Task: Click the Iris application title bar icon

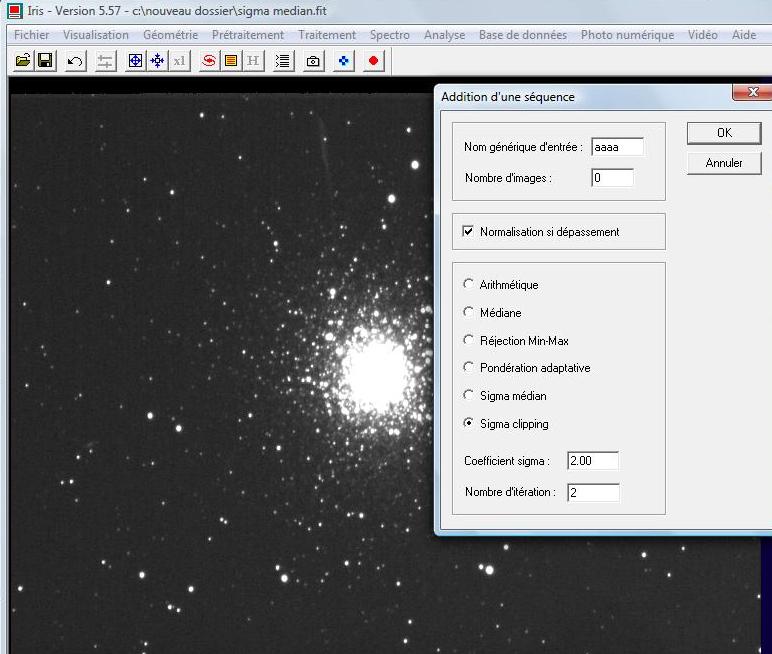Action: point(15,10)
